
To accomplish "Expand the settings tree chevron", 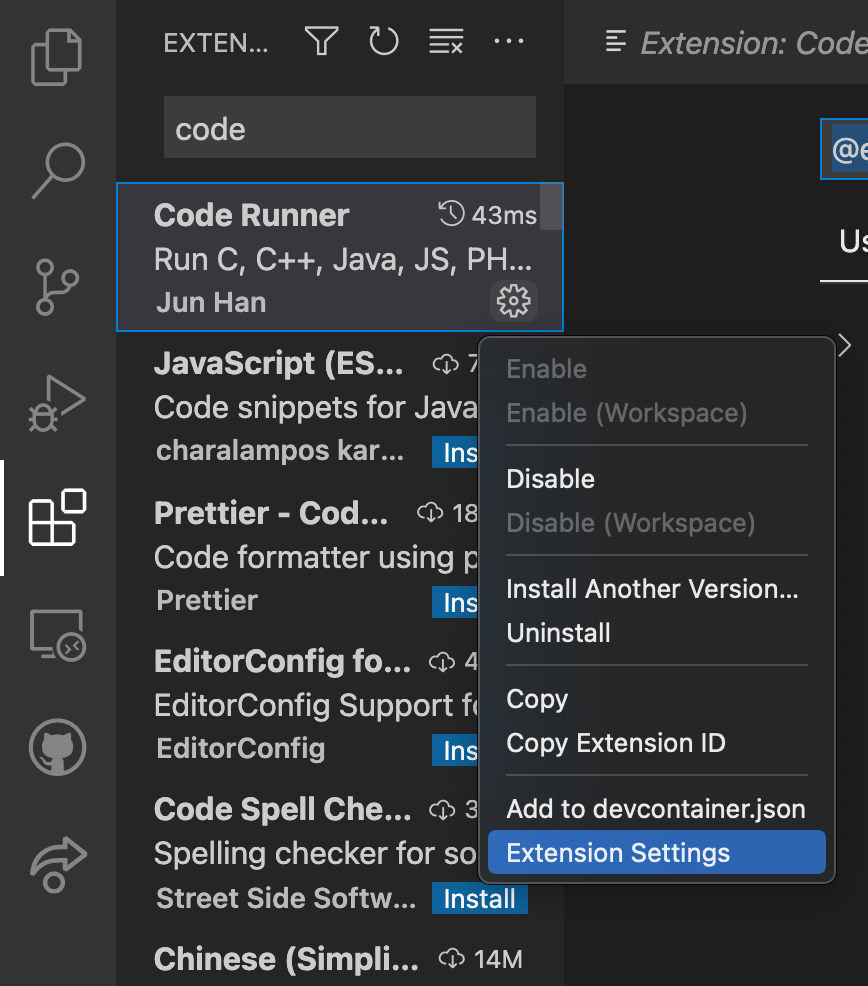I will 845,345.
